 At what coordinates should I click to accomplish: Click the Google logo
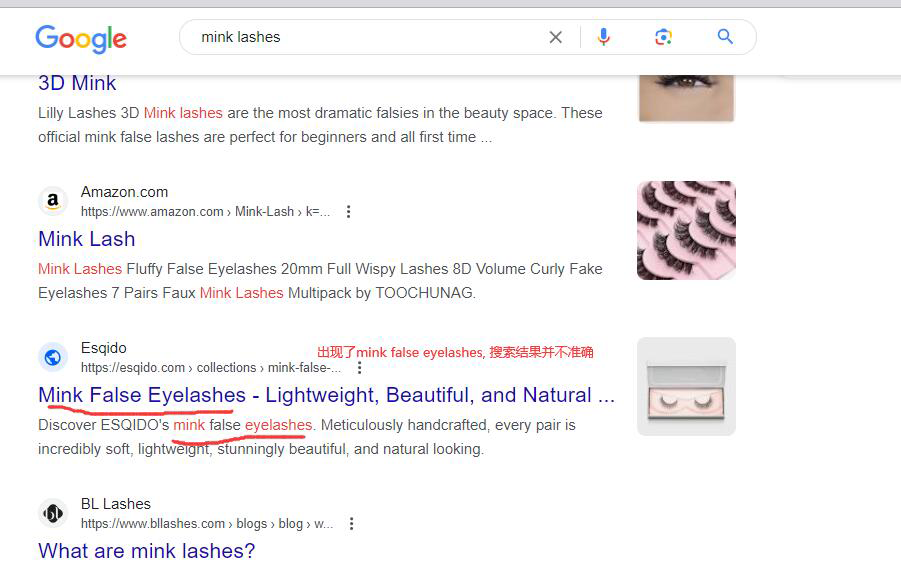click(81, 39)
